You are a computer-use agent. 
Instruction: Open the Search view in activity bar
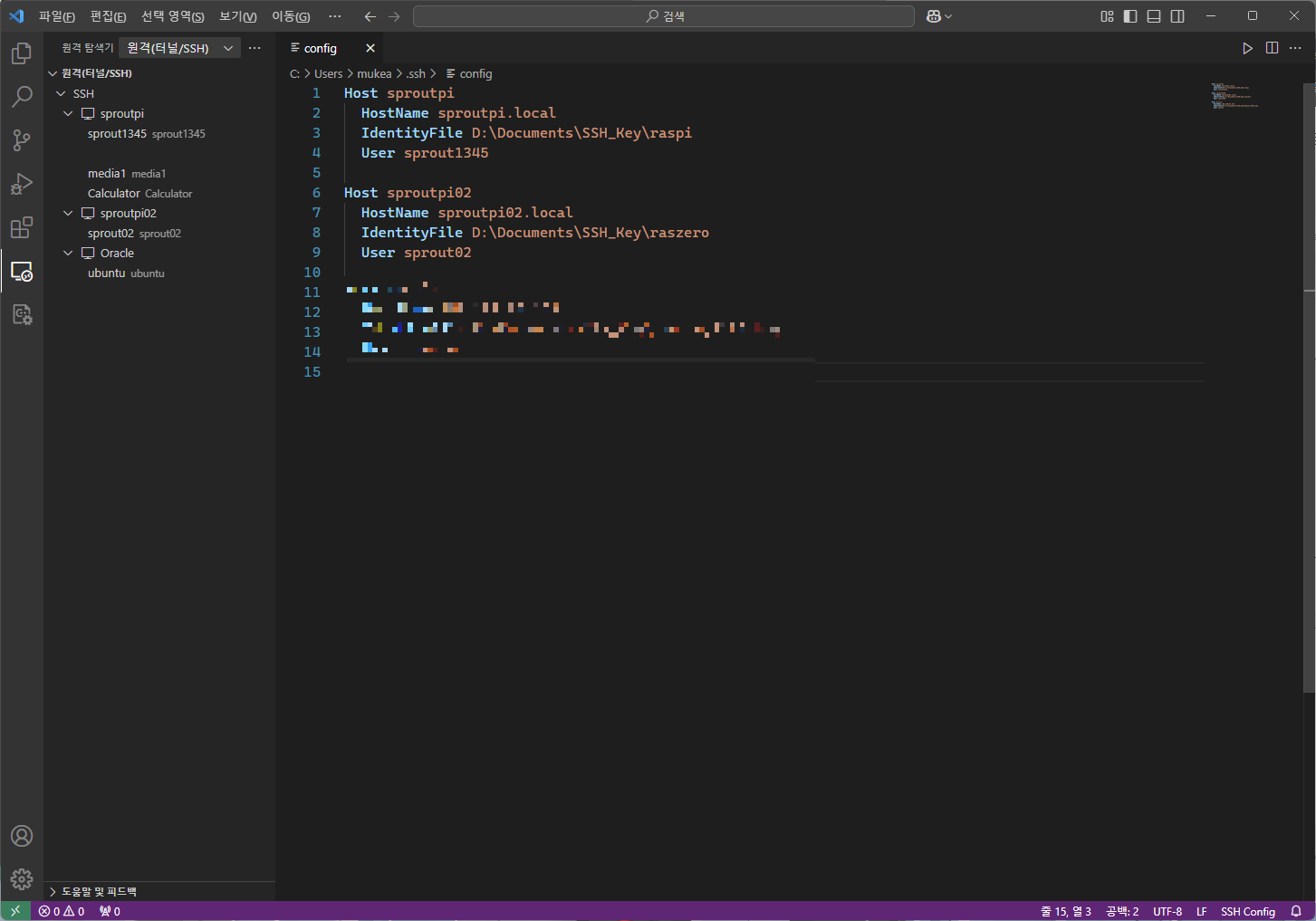[22, 97]
